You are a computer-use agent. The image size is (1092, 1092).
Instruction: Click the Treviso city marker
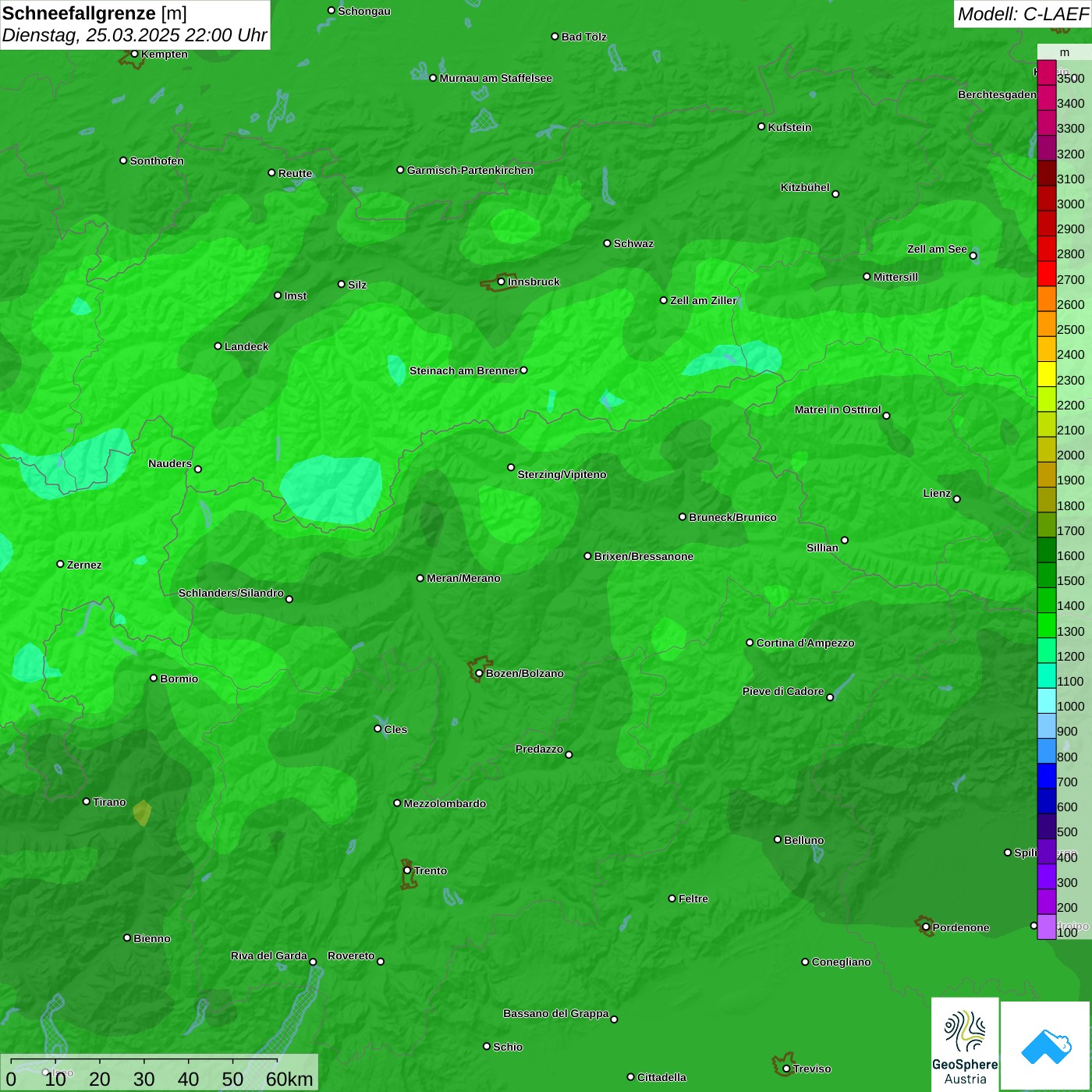(786, 1069)
